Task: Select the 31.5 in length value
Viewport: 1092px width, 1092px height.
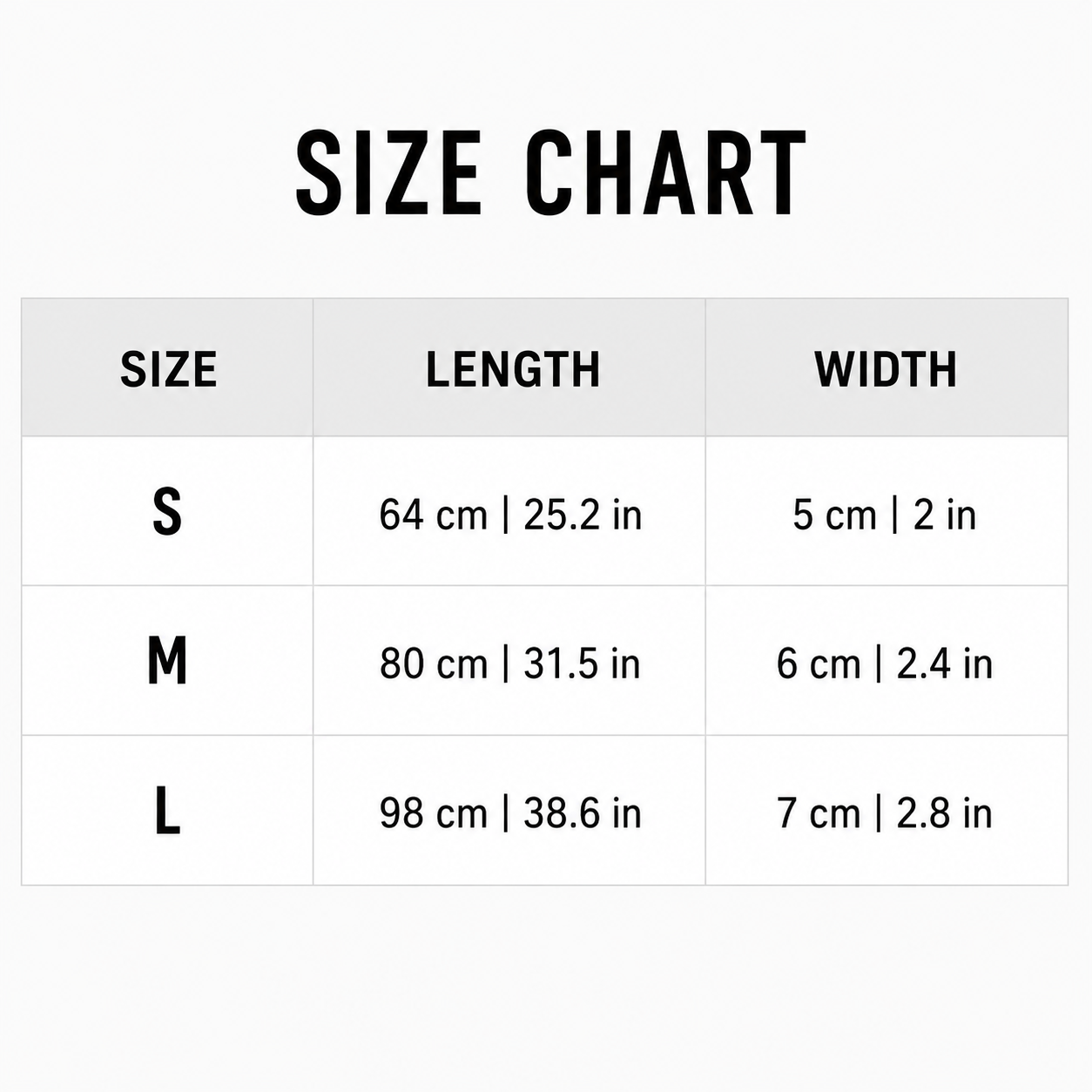Action: click(x=582, y=664)
